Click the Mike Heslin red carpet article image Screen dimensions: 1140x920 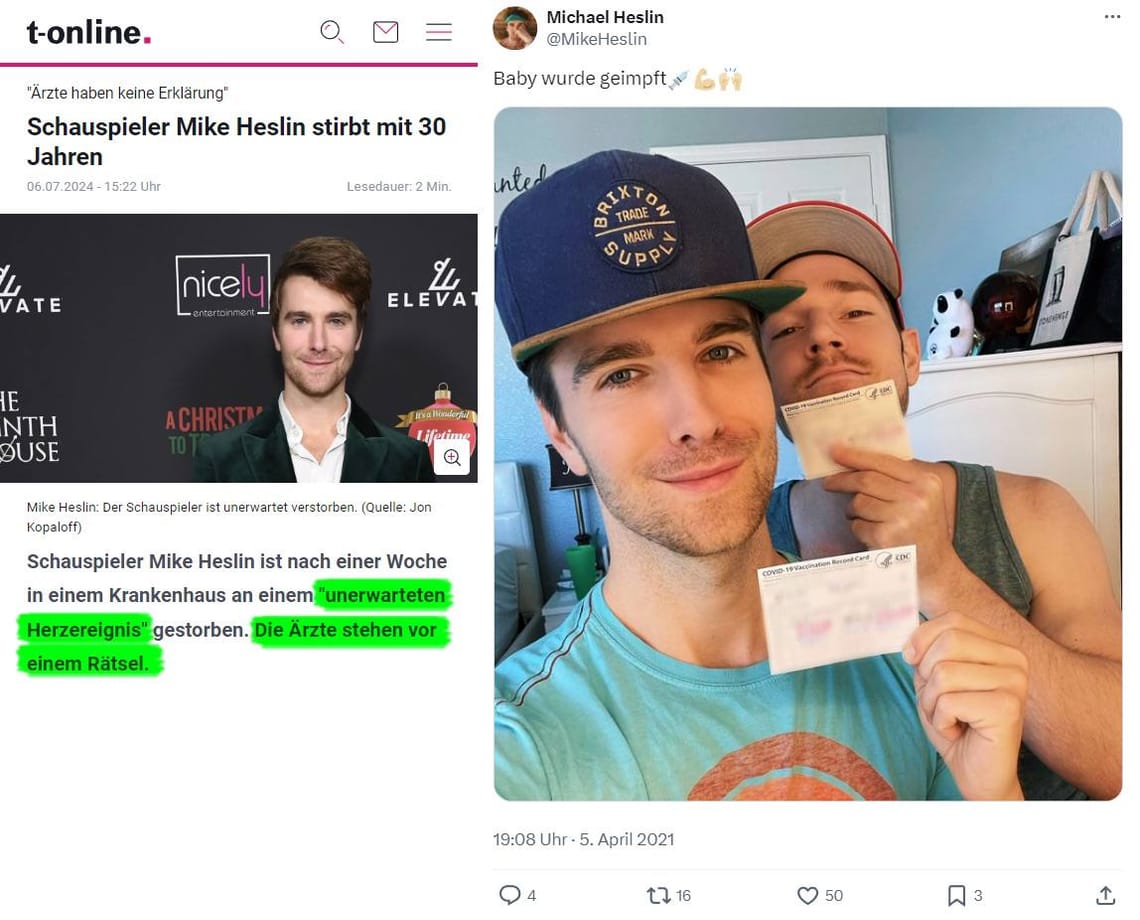point(238,348)
